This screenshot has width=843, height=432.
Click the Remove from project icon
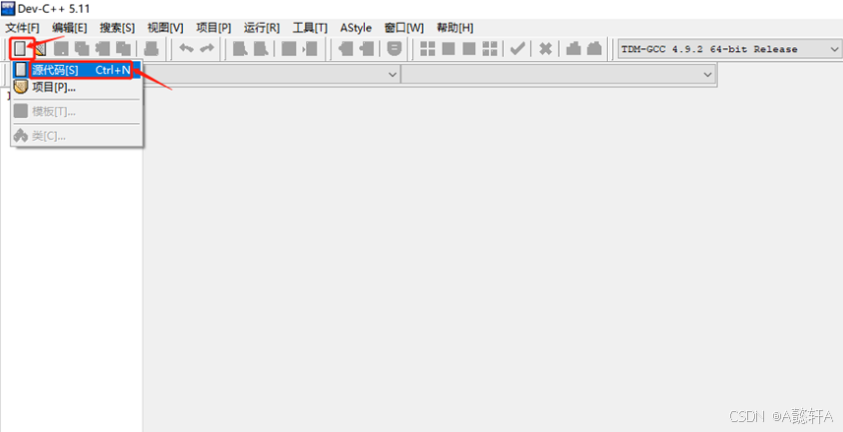tap(367, 49)
